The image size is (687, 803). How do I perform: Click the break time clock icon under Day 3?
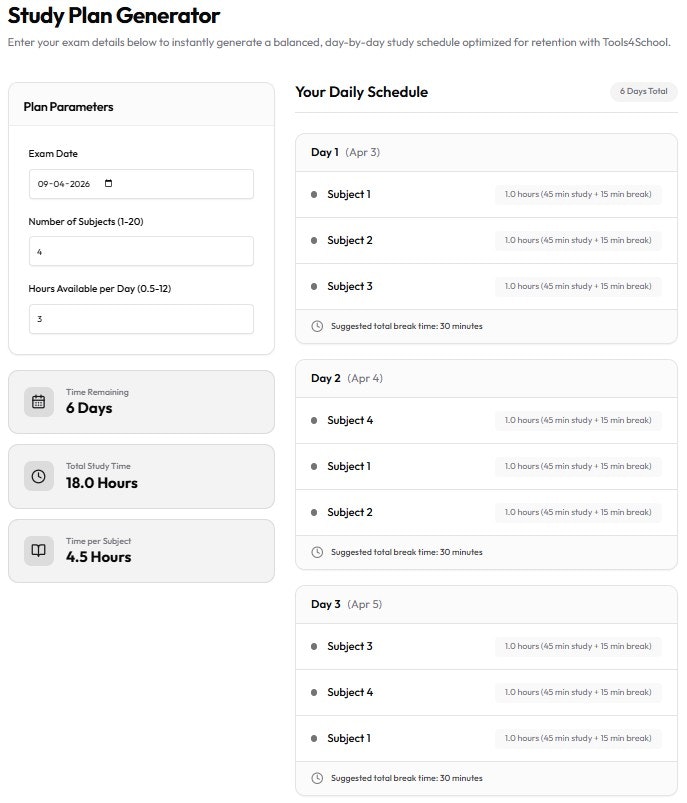[x=319, y=778]
